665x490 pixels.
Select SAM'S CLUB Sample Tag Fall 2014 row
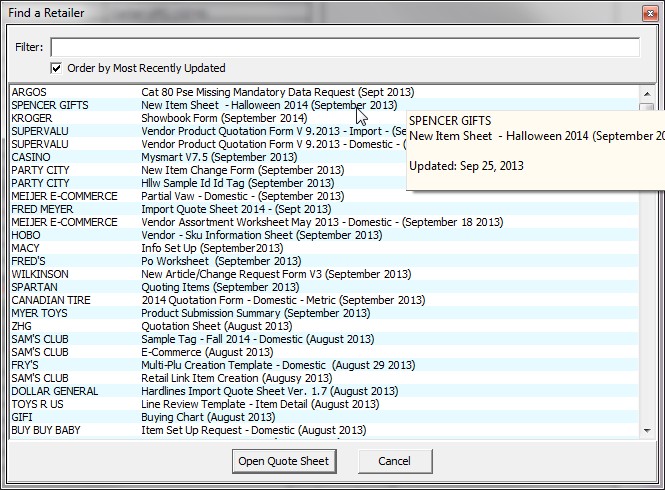point(324,339)
